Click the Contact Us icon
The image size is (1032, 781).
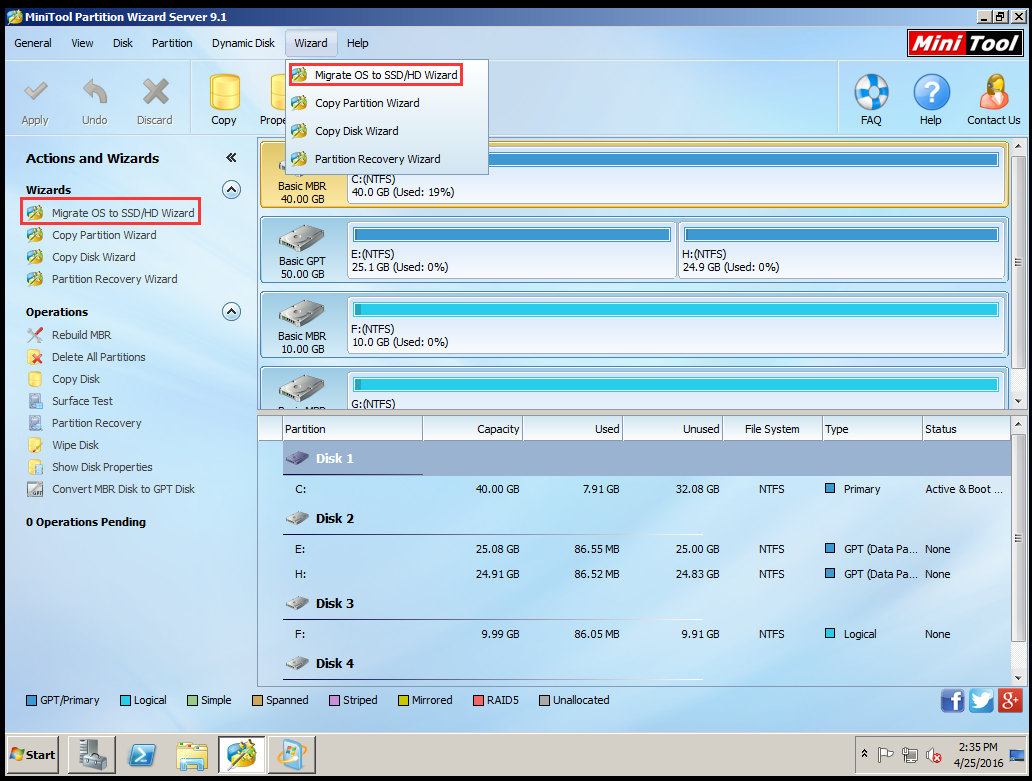[993, 100]
